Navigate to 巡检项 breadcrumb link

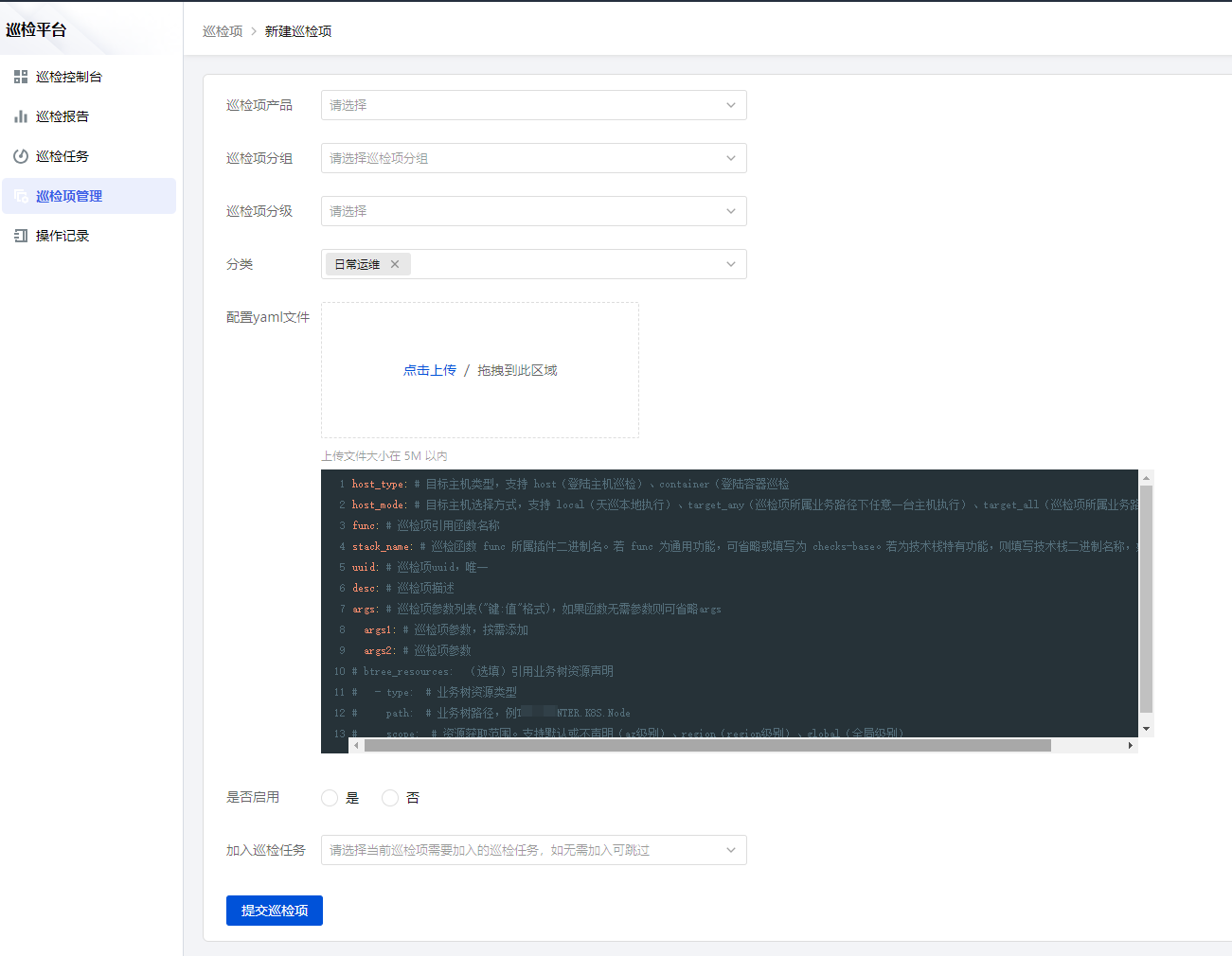(x=223, y=31)
